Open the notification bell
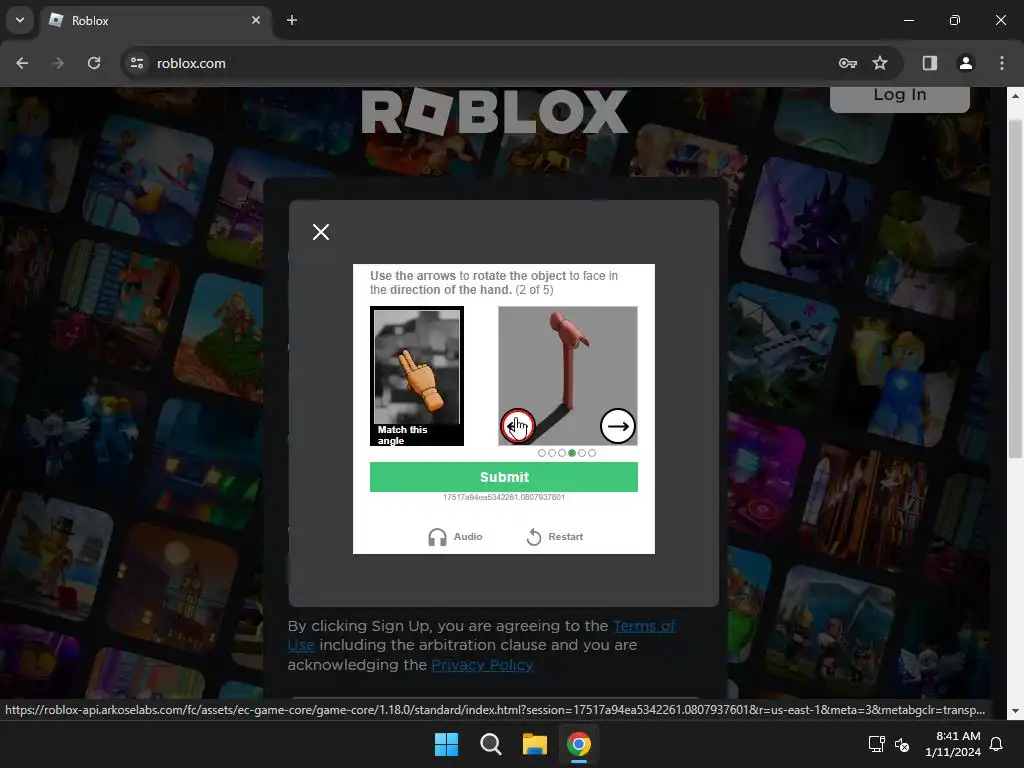The width and height of the screenshot is (1024, 768). [997, 744]
